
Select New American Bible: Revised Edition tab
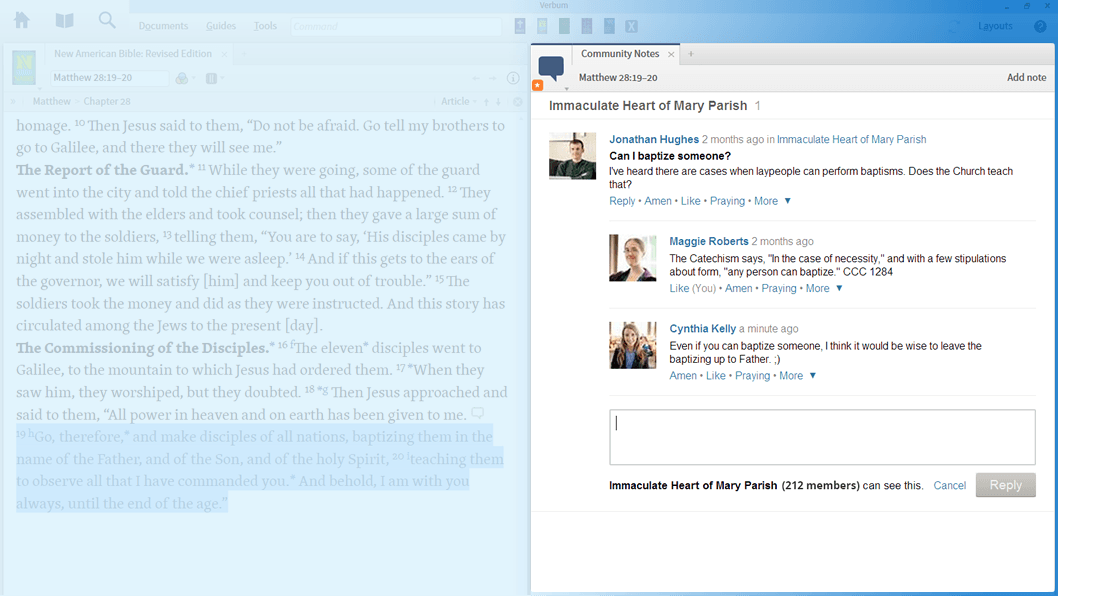click(x=133, y=54)
